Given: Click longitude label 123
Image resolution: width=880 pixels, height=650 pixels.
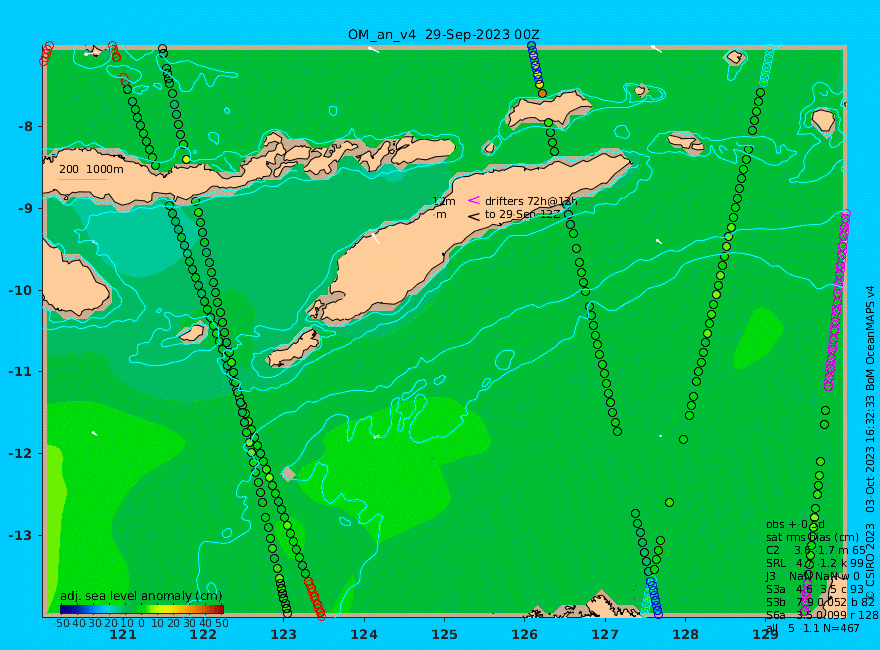Looking at the screenshot, I should click(x=283, y=634).
